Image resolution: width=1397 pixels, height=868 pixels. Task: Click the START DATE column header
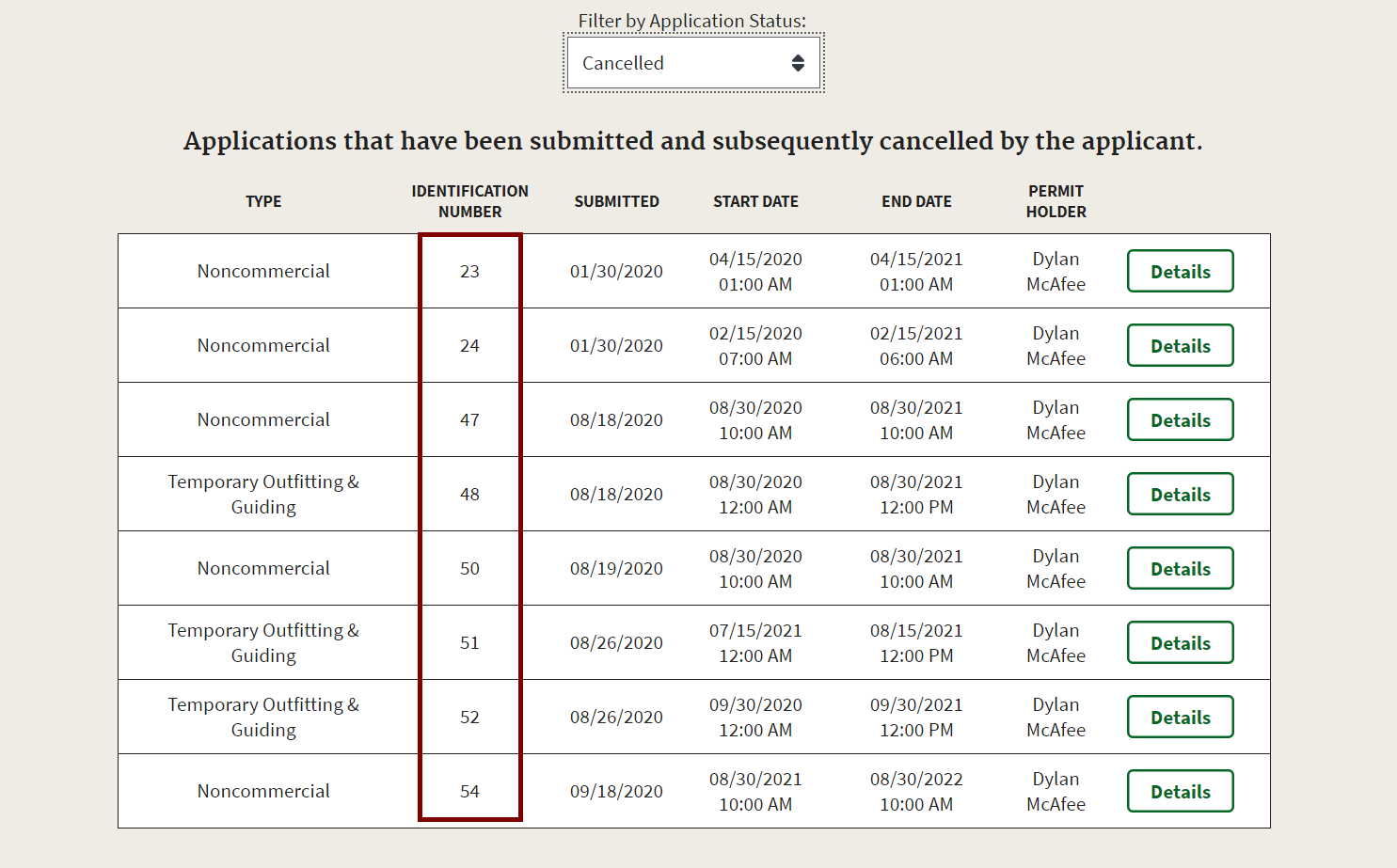click(x=755, y=201)
